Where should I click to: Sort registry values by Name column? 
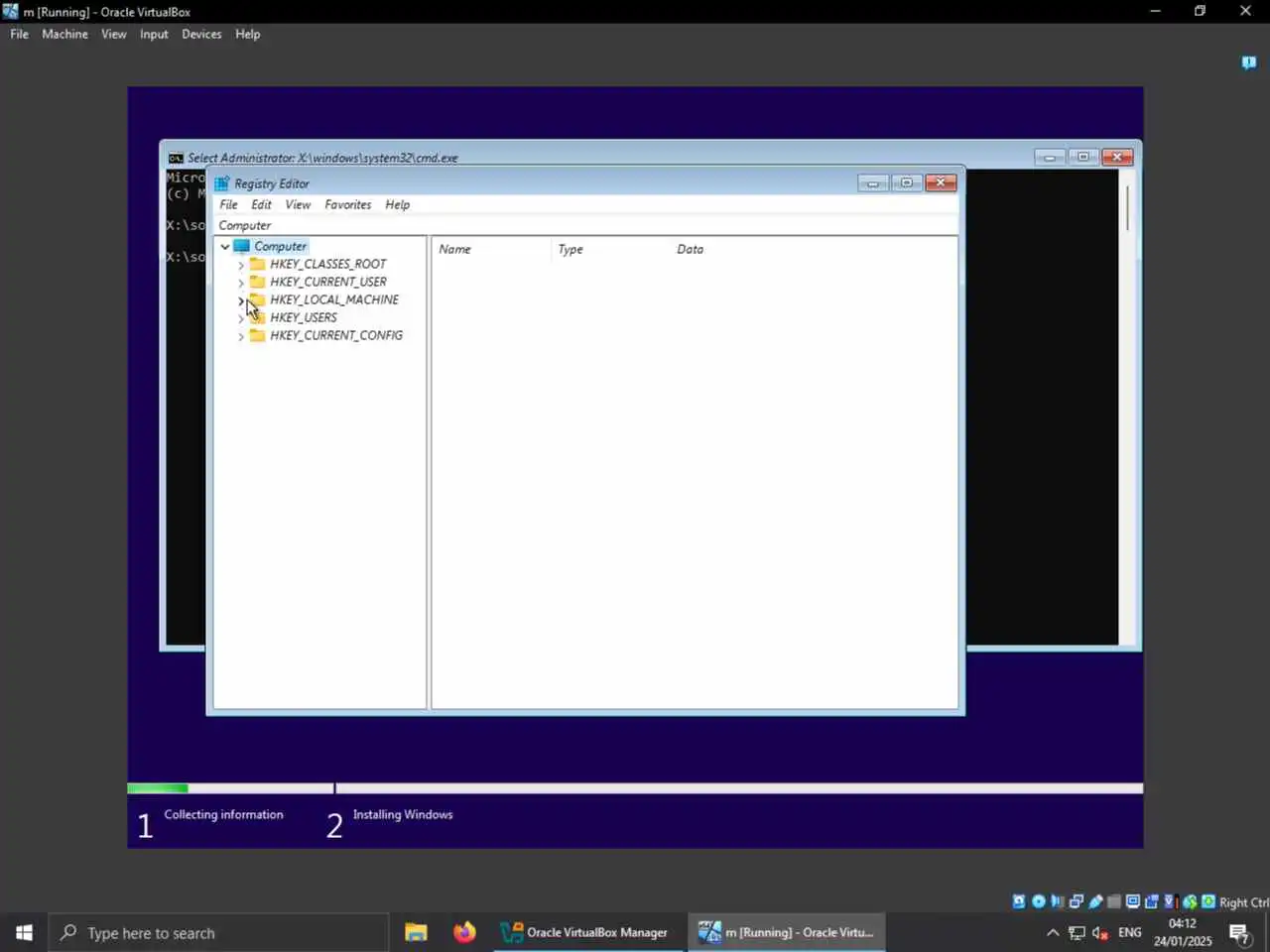490,249
